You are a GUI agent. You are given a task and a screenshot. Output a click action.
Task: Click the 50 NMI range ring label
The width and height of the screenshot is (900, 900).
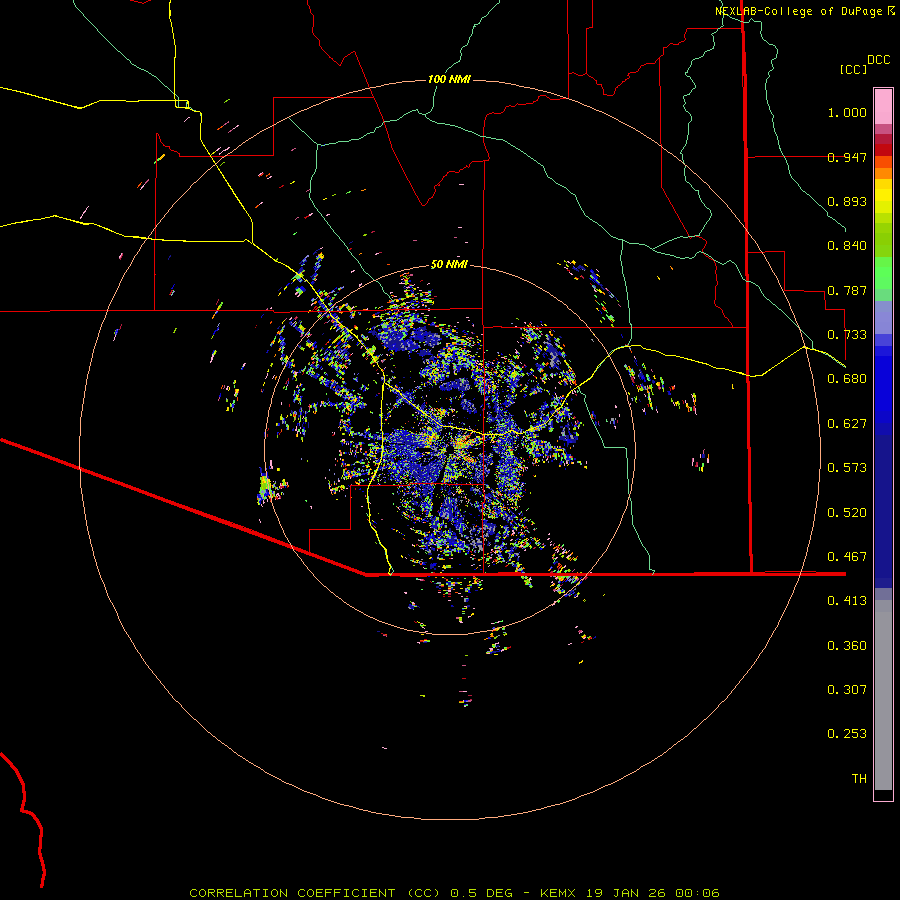point(449,265)
